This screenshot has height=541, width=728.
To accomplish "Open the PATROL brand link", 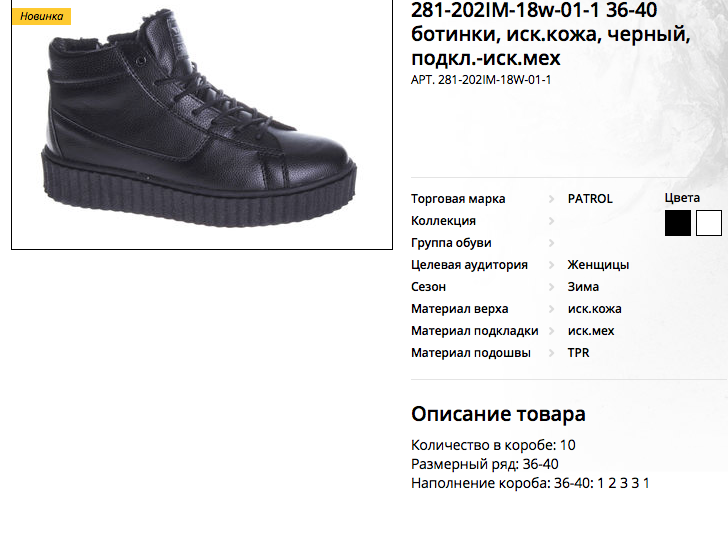I will point(590,199).
